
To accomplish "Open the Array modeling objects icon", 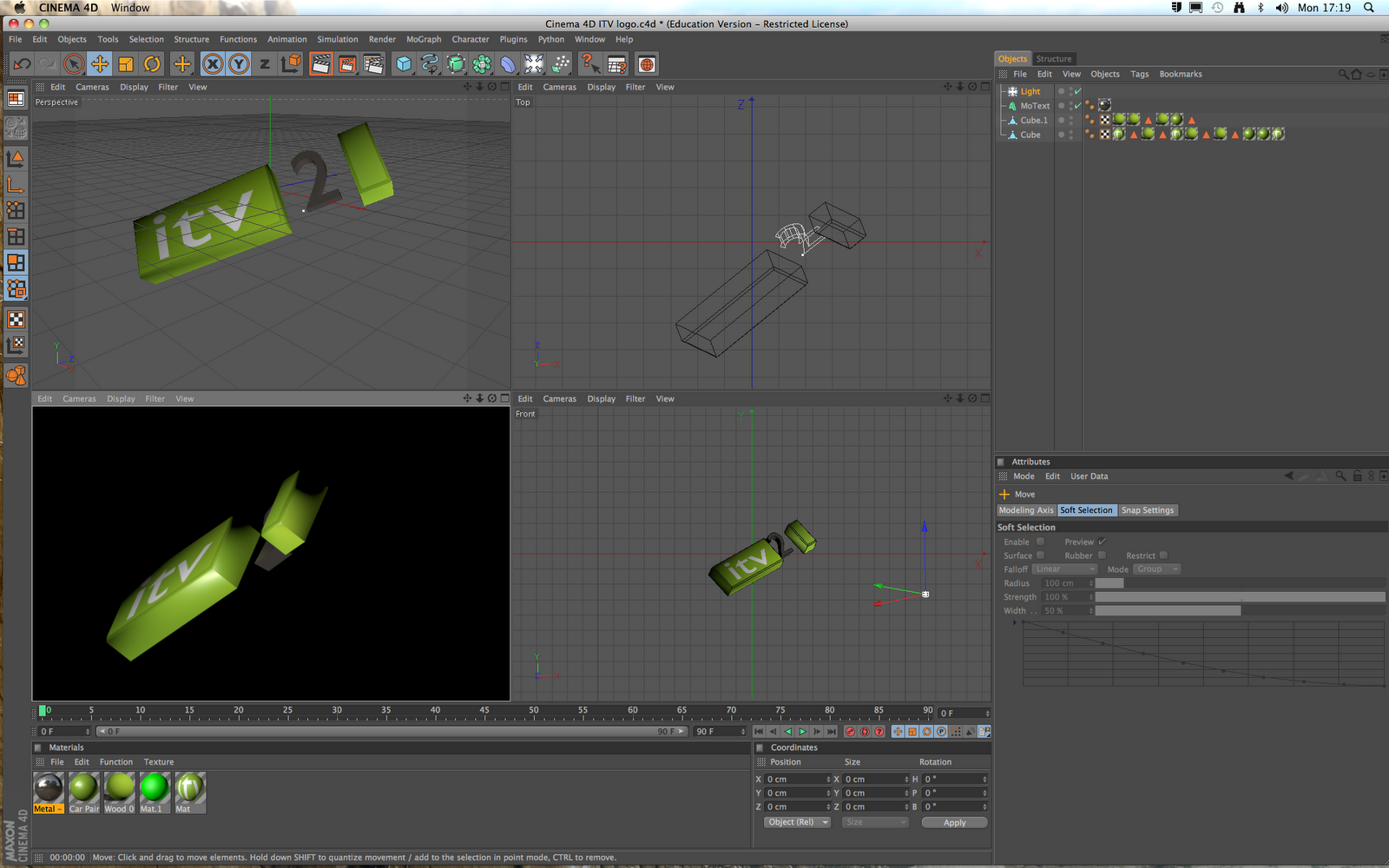I will pos(482,64).
